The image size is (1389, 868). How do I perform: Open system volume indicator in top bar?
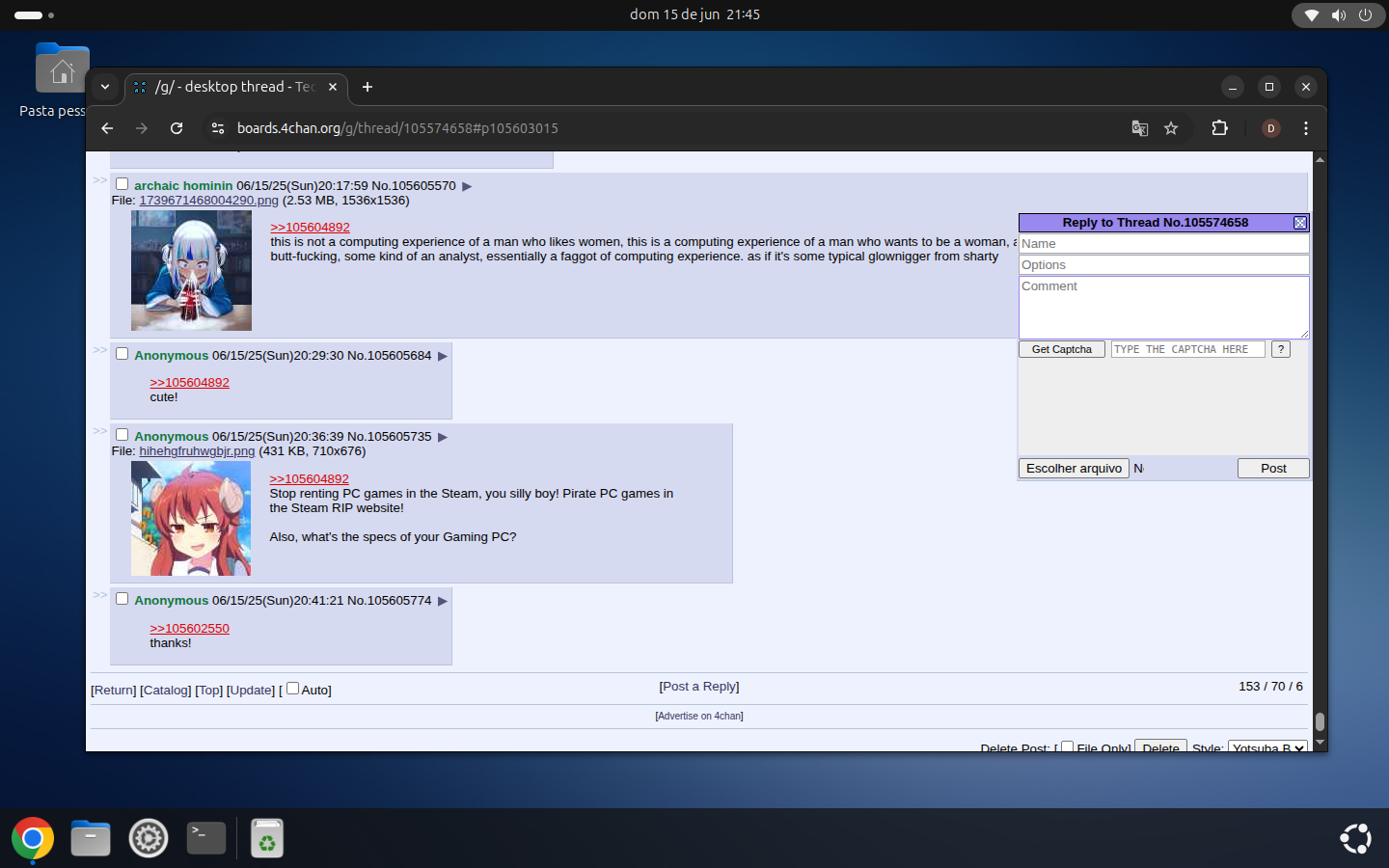(1339, 15)
